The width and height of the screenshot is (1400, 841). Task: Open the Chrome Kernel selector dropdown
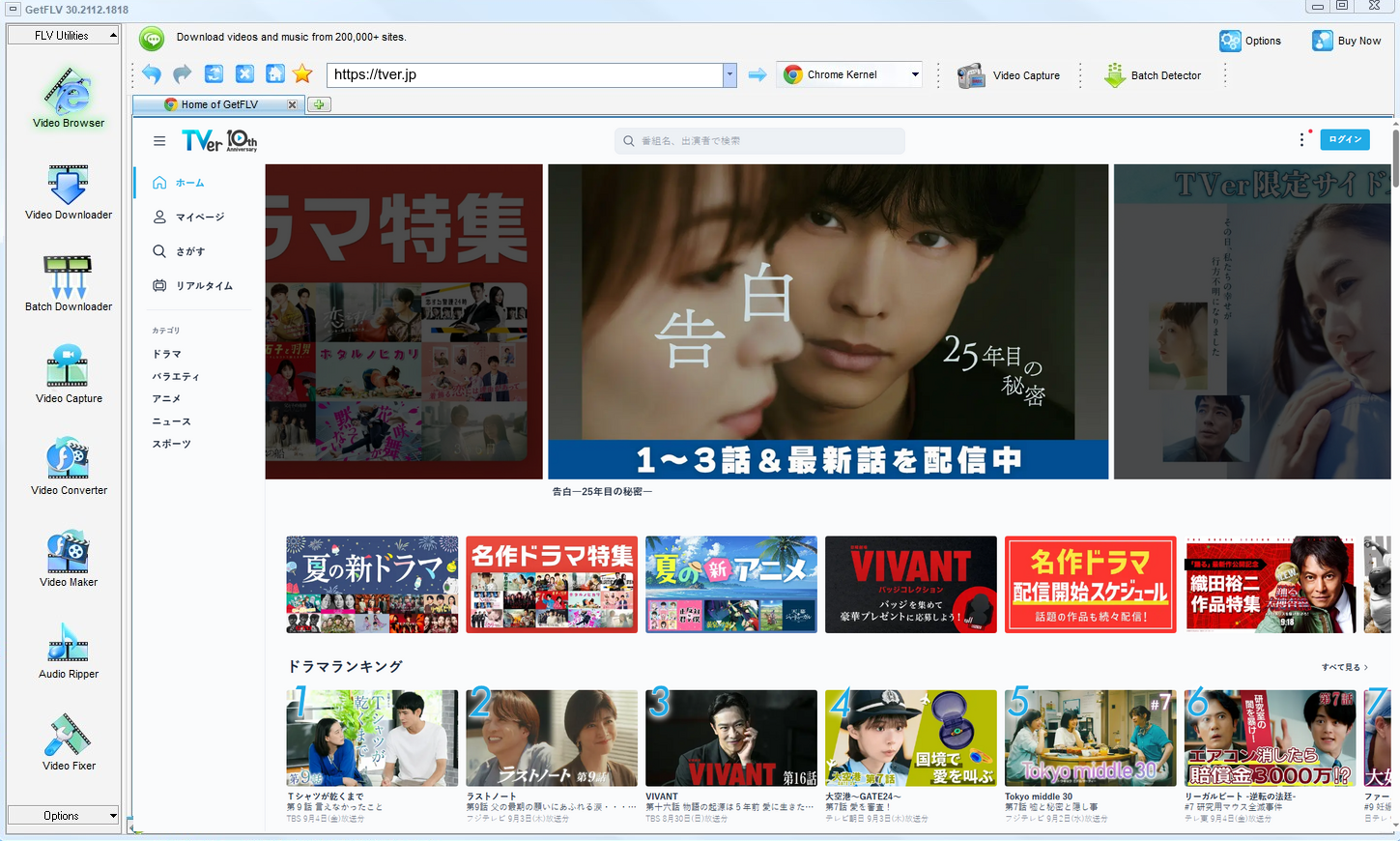[914, 74]
